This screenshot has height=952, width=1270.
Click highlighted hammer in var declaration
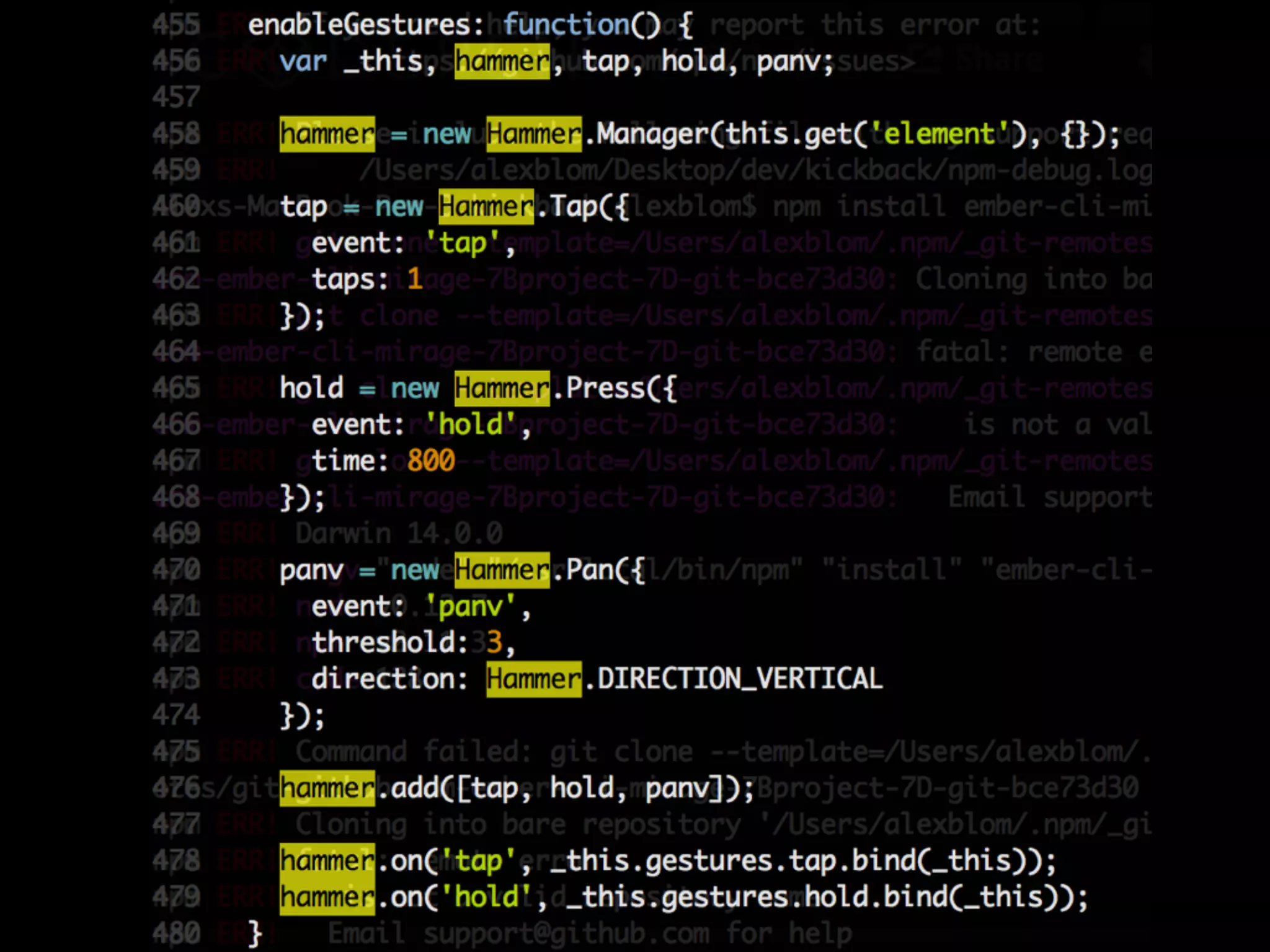point(502,61)
